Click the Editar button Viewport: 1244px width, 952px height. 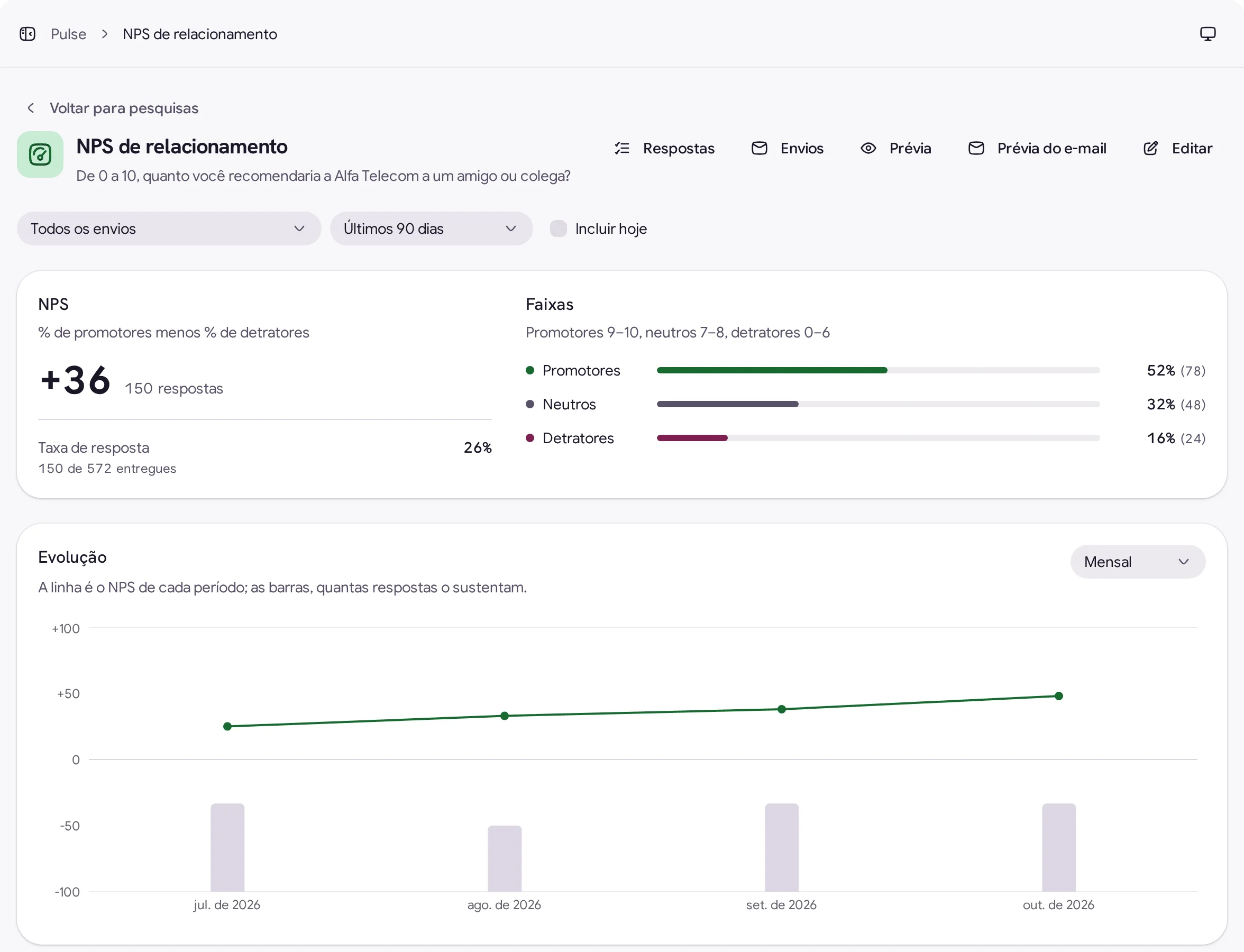pyautogui.click(x=1178, y=149)
